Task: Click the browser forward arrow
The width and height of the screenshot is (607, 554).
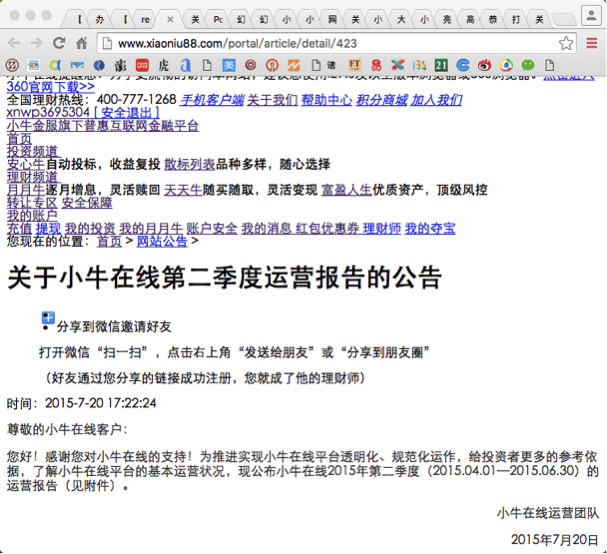Action: tap(36, 43)
